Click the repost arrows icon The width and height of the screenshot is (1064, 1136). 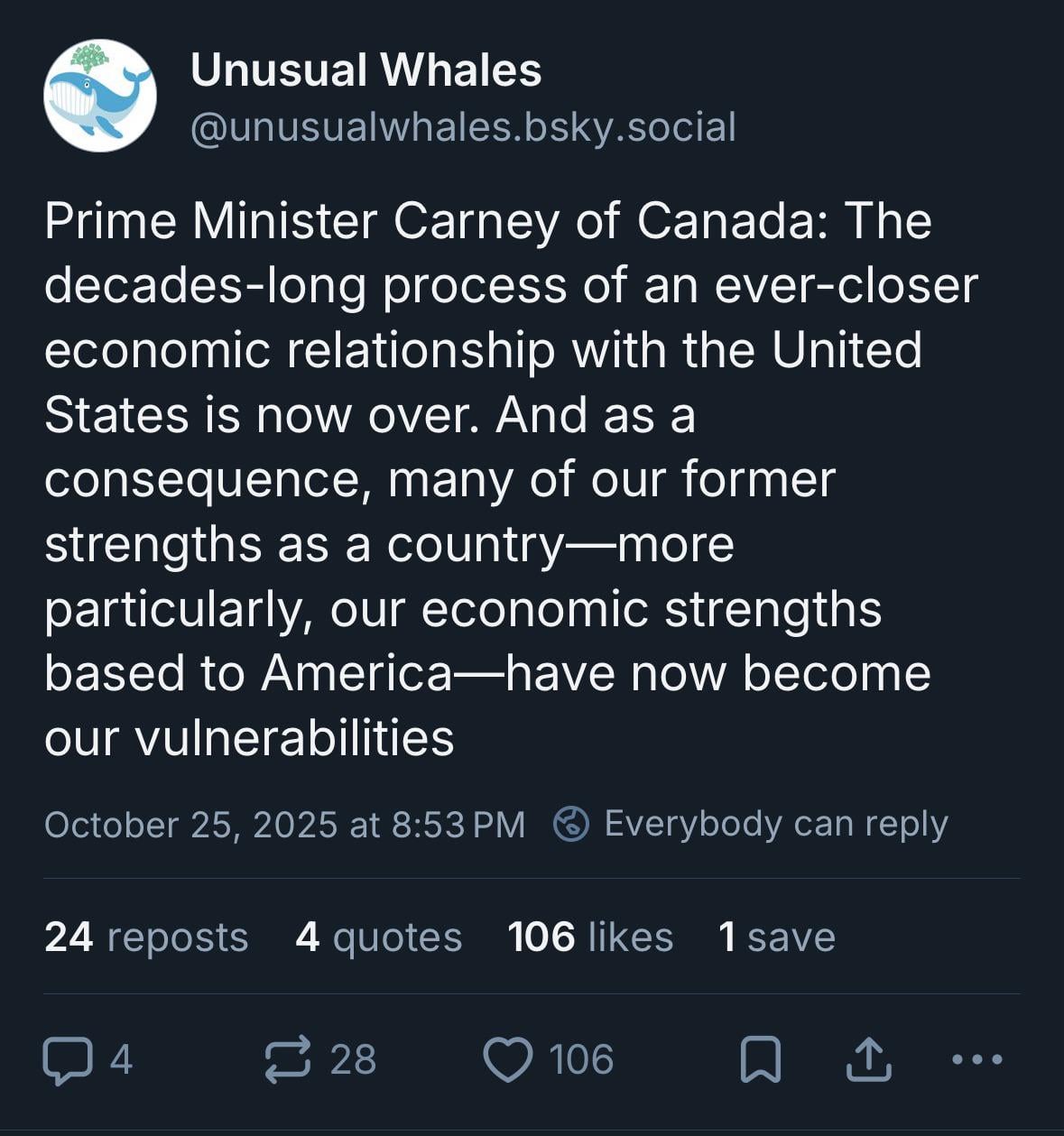(x=288, y=1059)
